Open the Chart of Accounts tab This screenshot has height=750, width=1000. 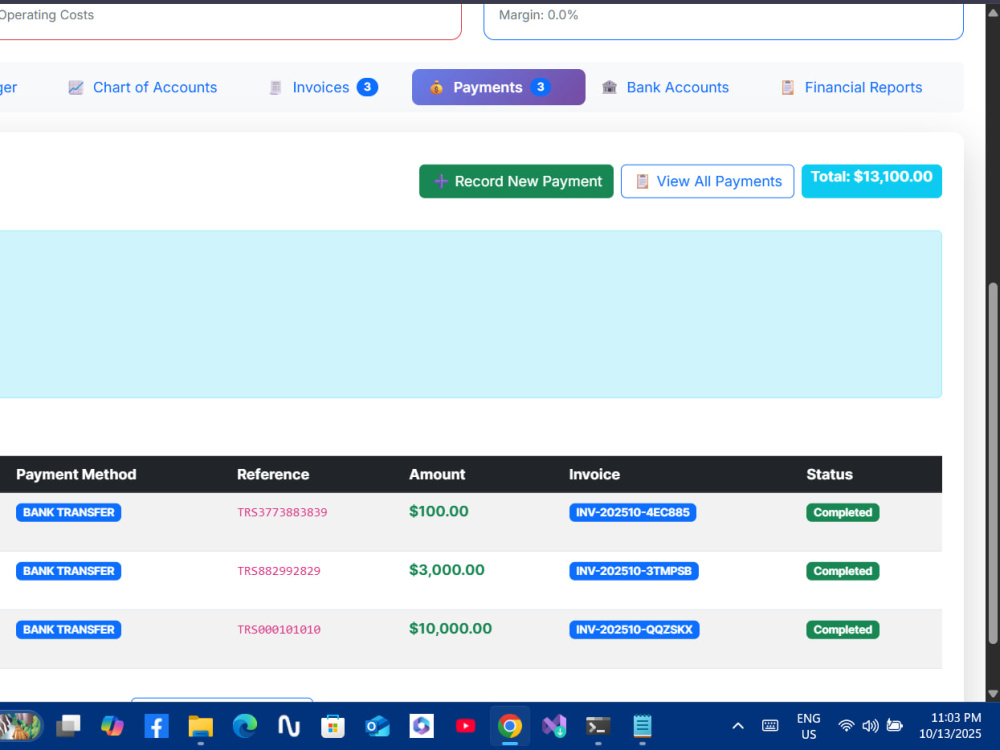click(x=142, y=87)
